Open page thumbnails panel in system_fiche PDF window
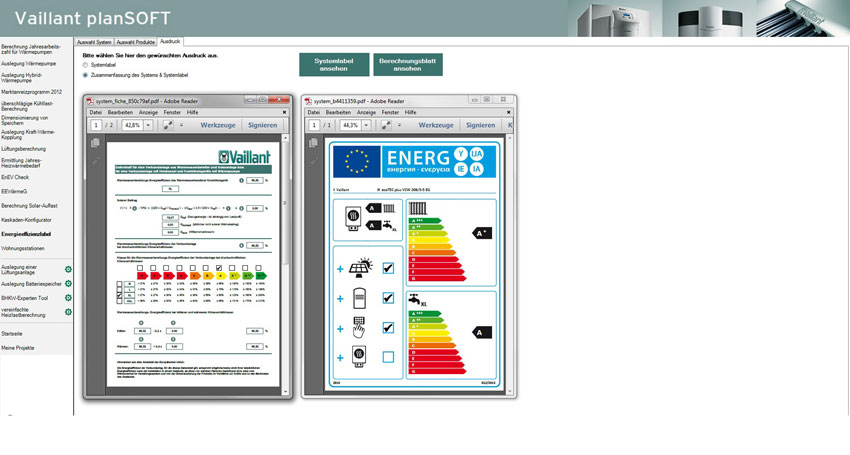This screenshot has width=850, height=455. (x=95, y=143)
